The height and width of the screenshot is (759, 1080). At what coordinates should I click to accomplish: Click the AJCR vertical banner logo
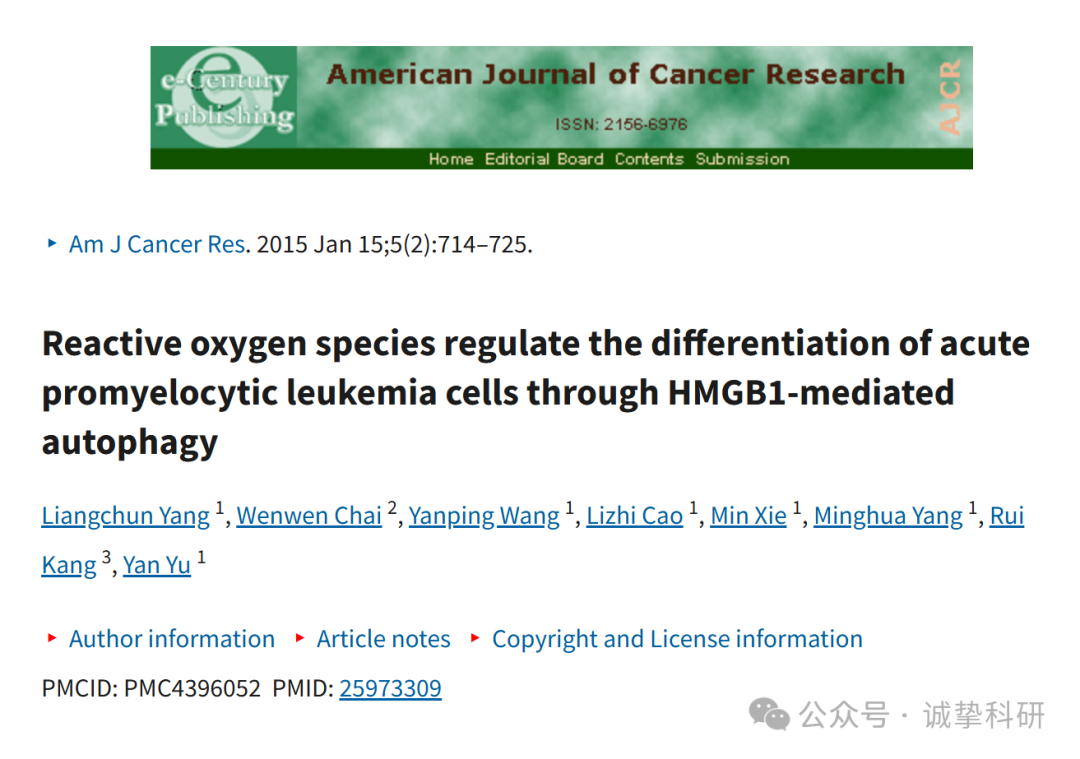(x=950, y=97)
